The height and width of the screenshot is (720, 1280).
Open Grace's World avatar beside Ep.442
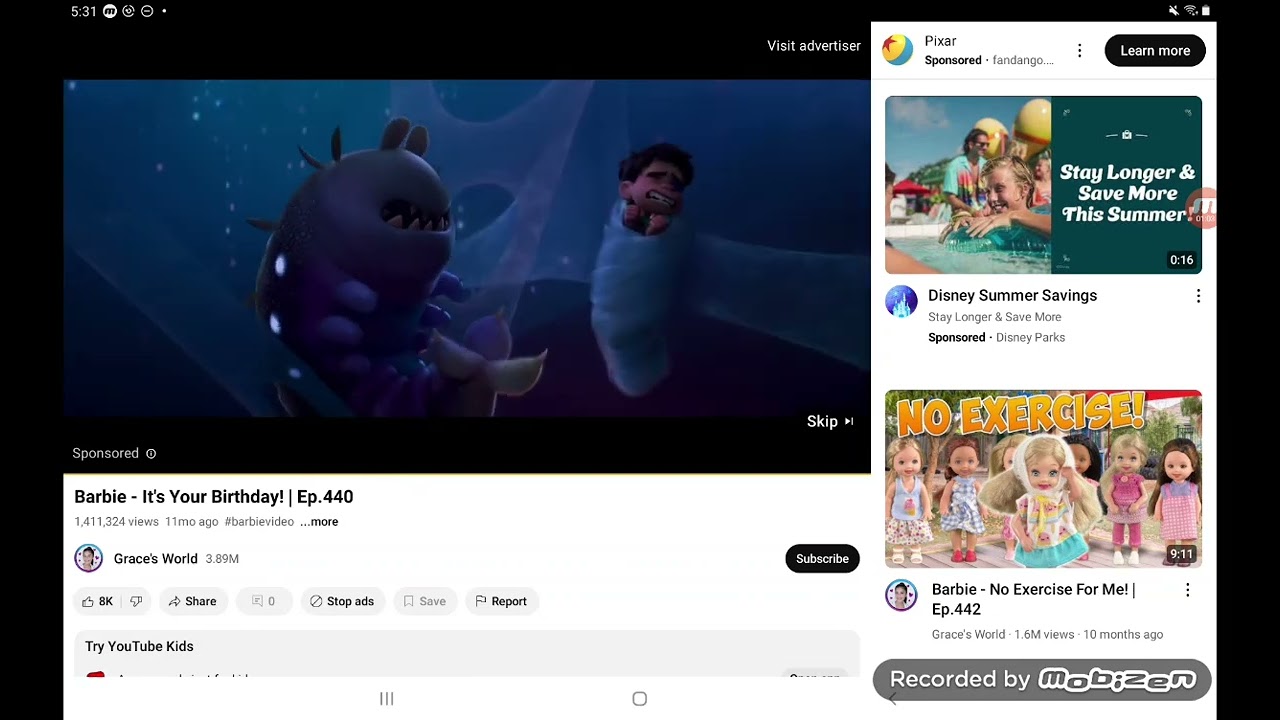[902, 596]
